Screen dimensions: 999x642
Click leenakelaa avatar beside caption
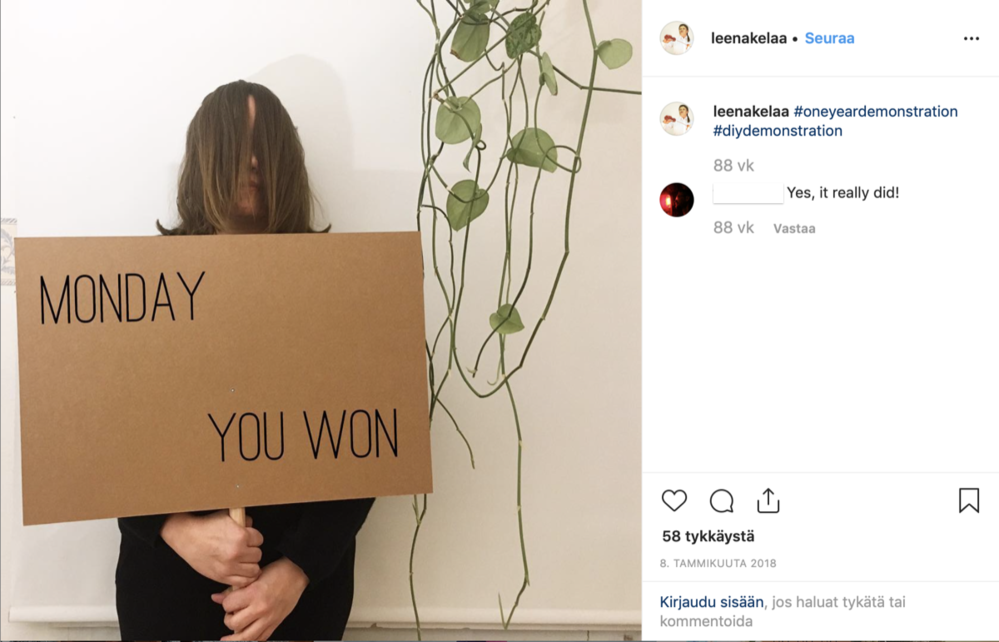[676, 118]
